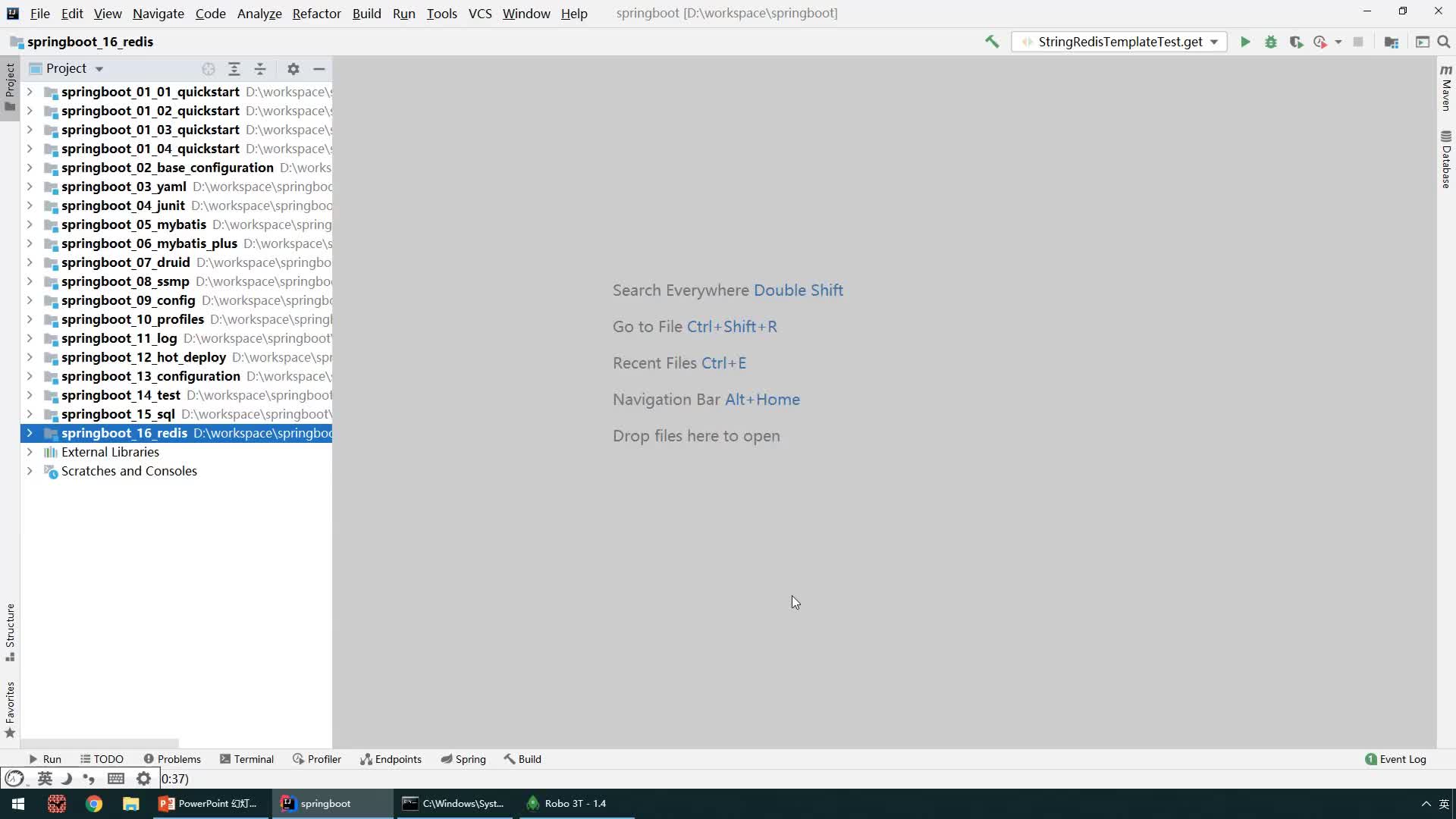Expand the springboot_08_ssmp module
This screenshot has width=1456, height=819.
(30, 281)
